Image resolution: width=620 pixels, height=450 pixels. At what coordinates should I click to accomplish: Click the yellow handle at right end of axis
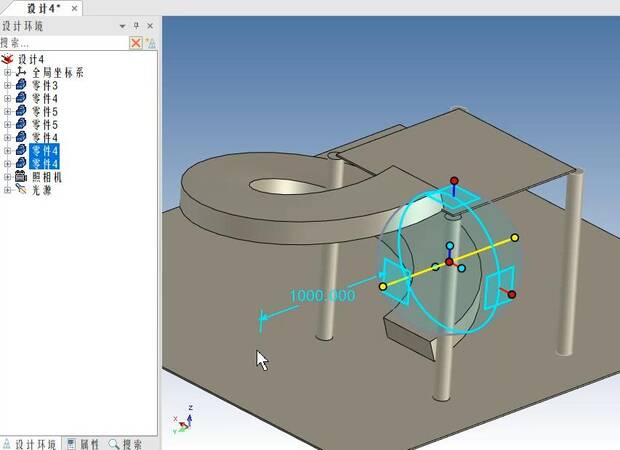514,238
